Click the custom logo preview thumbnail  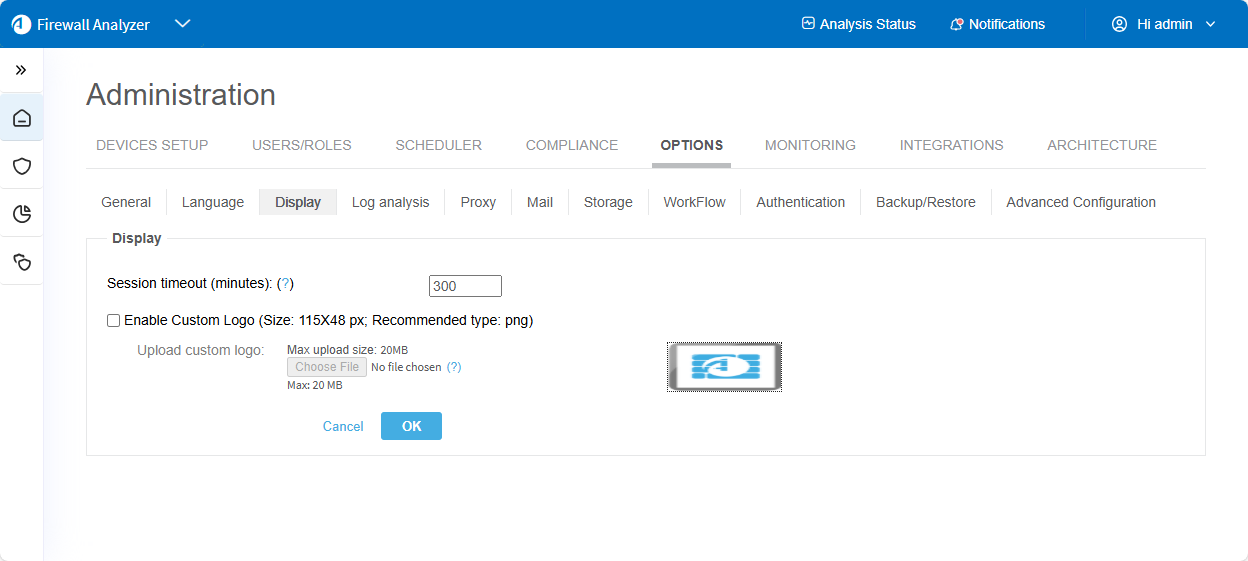pyautogui.click(x=724, y=367)
